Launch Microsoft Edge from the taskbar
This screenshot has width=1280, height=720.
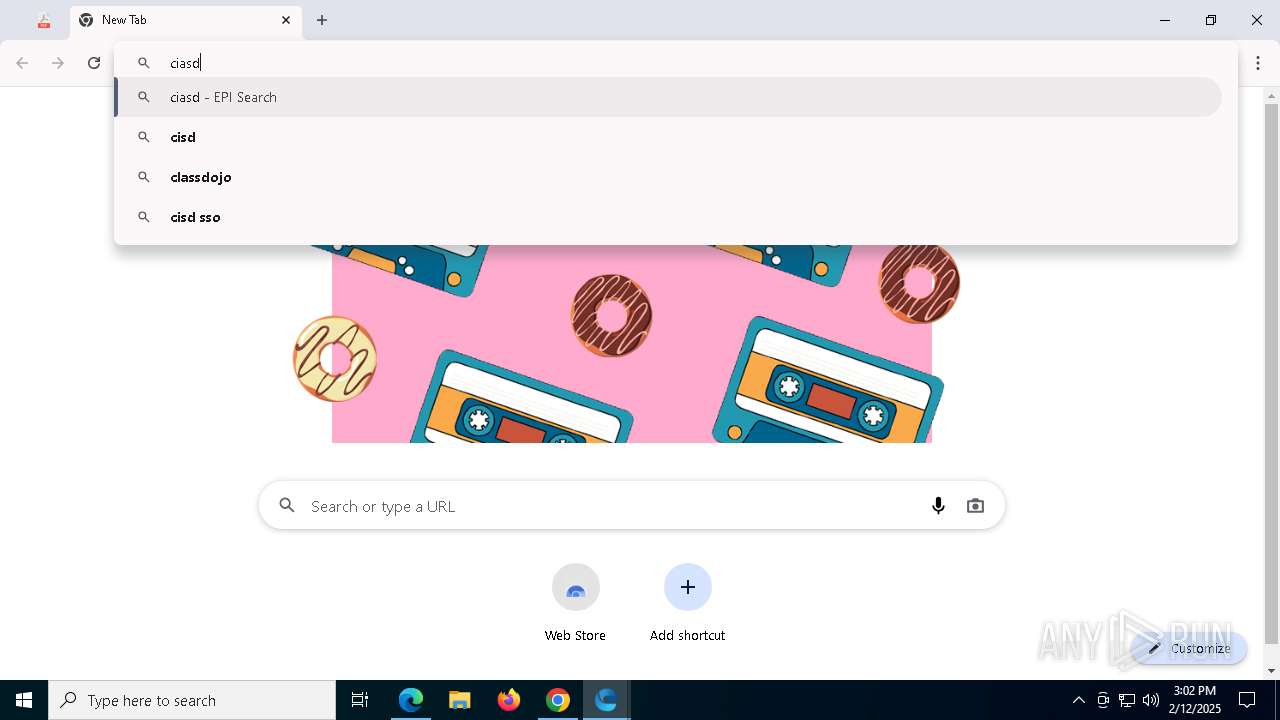coord(411,700)
